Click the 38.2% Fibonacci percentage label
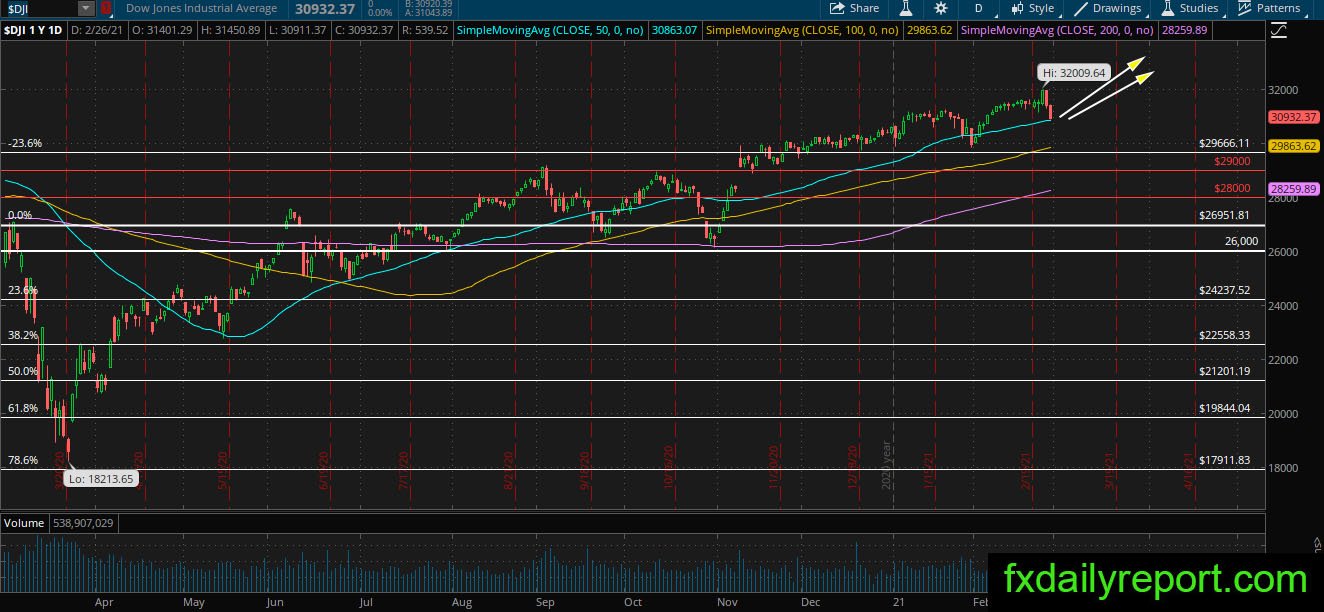 pos(23,335)
